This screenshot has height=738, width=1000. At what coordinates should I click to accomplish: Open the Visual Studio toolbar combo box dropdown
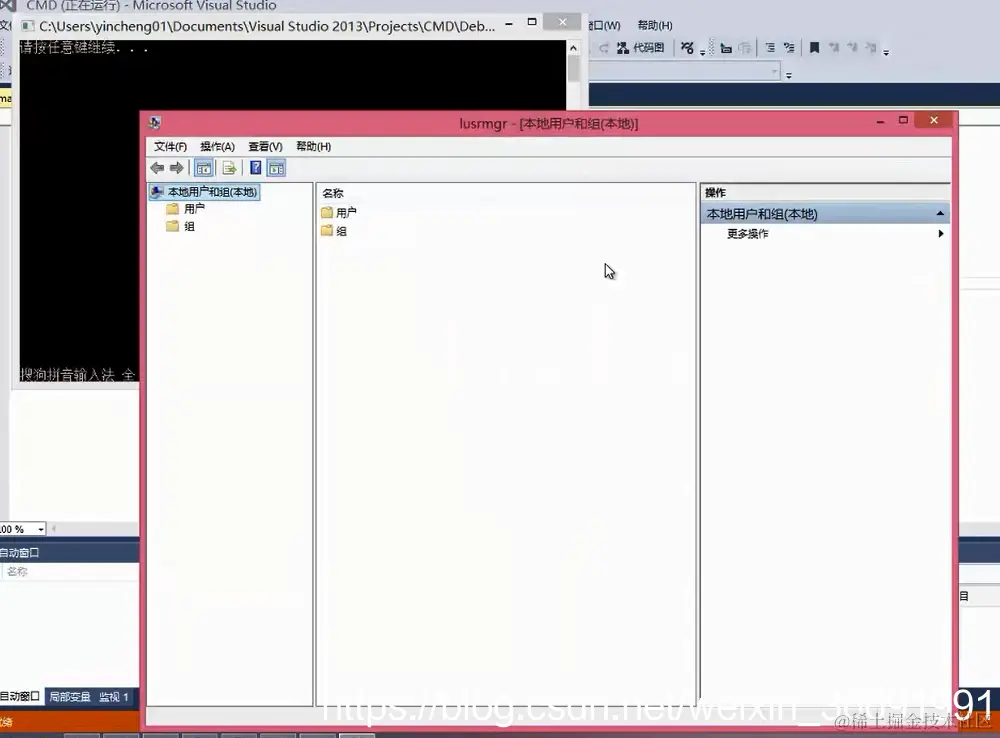pos(775,71)
